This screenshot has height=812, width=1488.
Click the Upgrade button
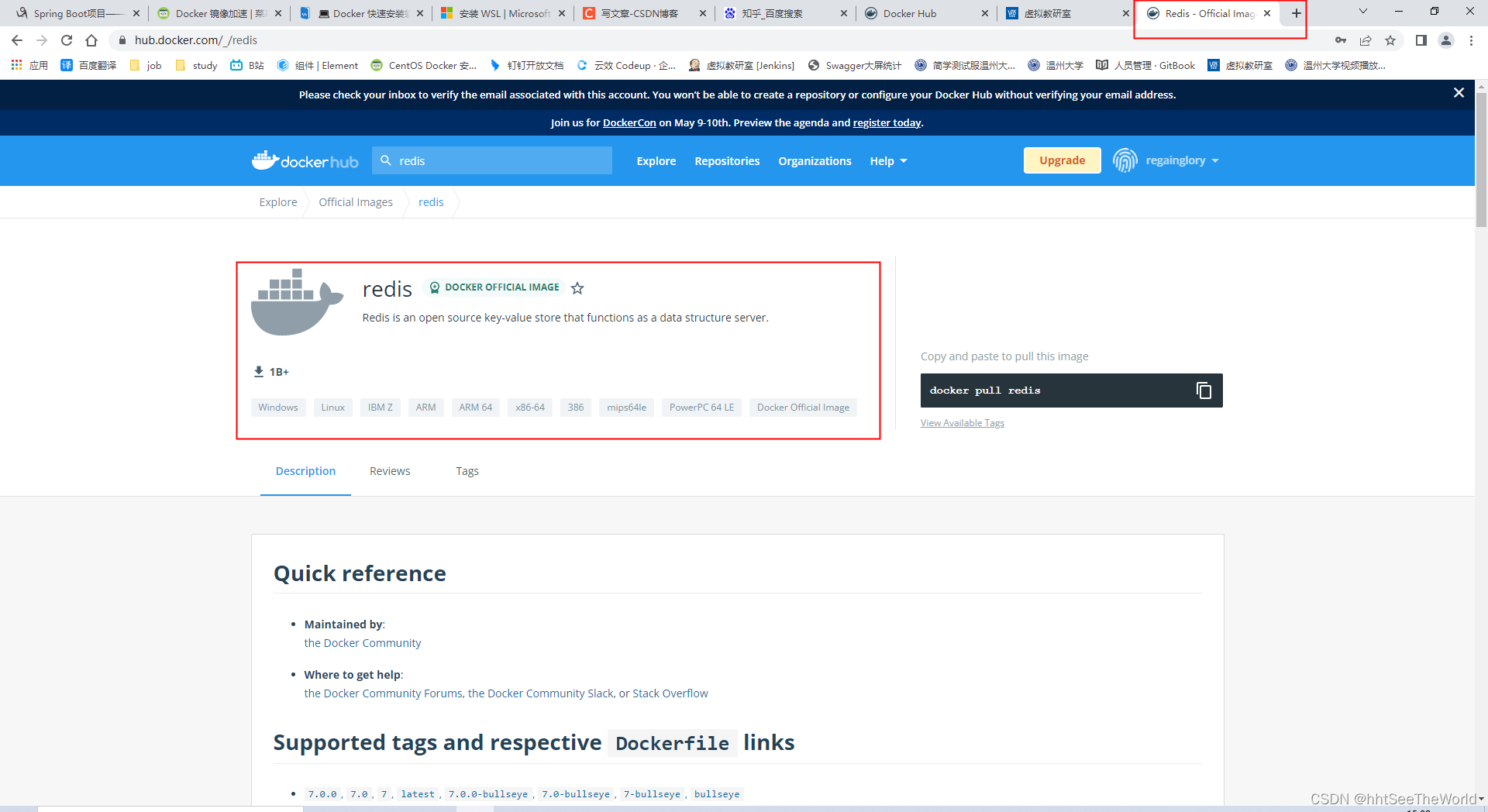pyautogui.click(x=1062, y=160)
